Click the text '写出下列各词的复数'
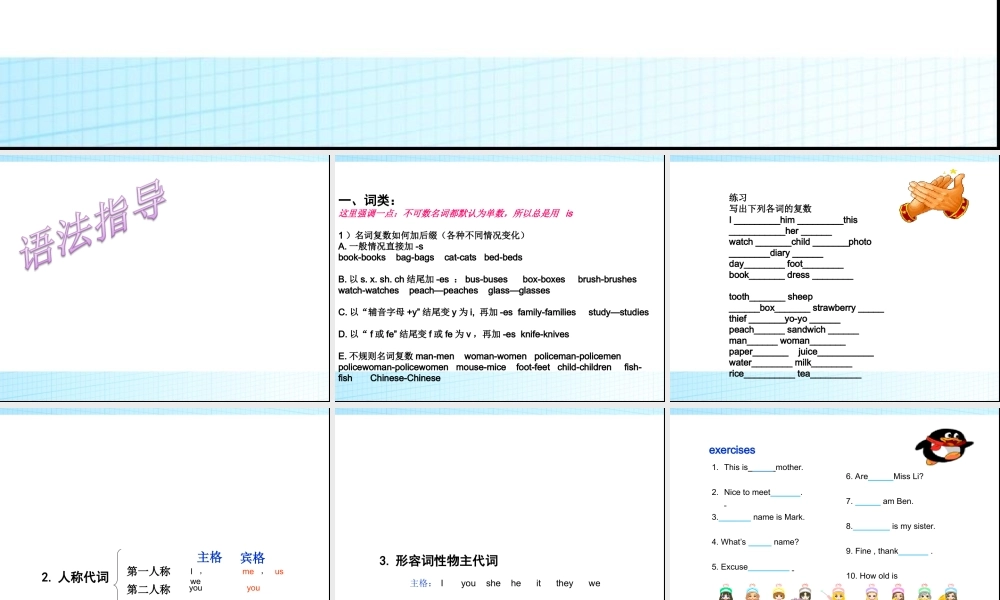Screen dimensions: 1000x600 click(770, 209)
